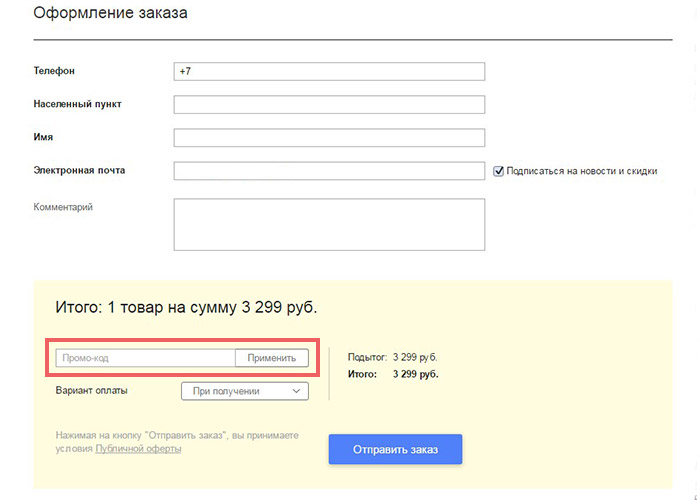Submit order with Отправить заказ button
Image resolution: width=700 pixels, height=500 pixels.
click(x=396, y=449)
